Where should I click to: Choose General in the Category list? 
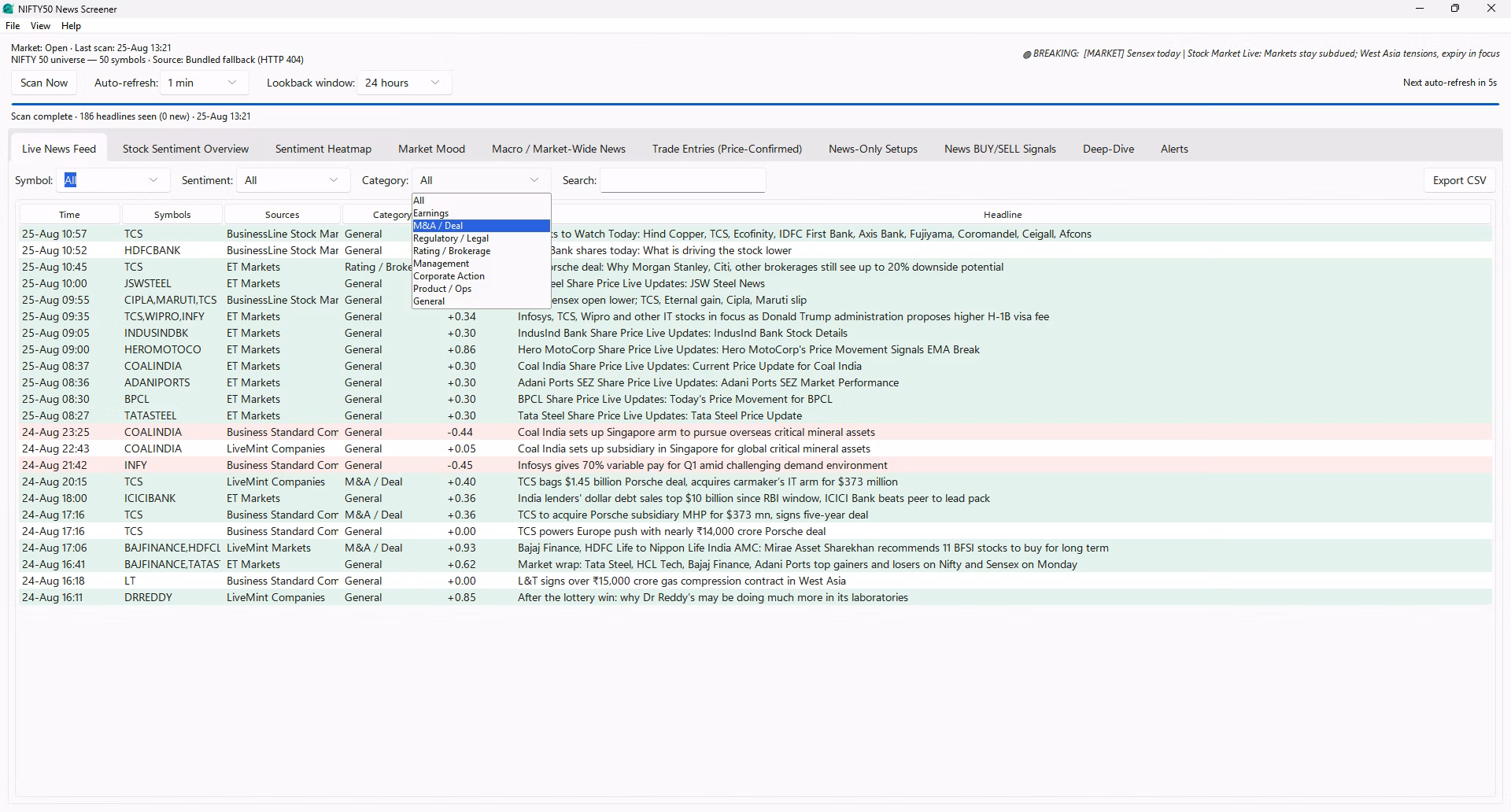481,301
